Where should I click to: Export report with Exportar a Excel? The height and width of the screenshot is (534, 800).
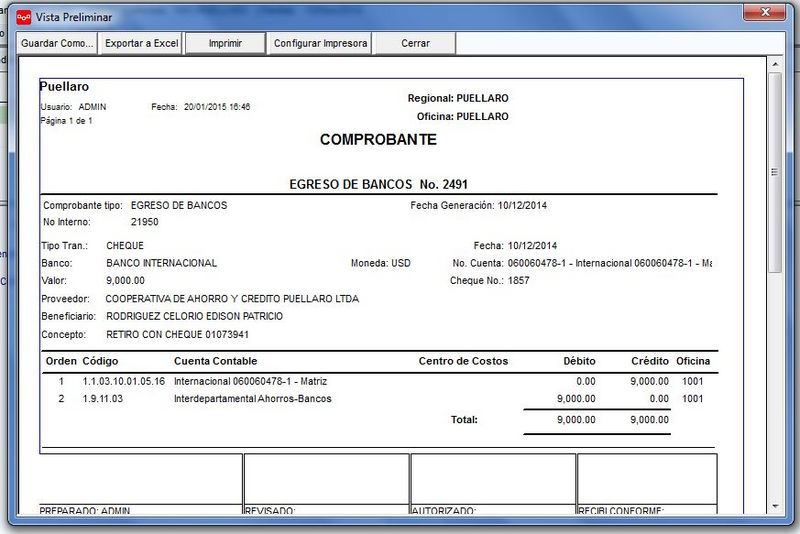141,43
